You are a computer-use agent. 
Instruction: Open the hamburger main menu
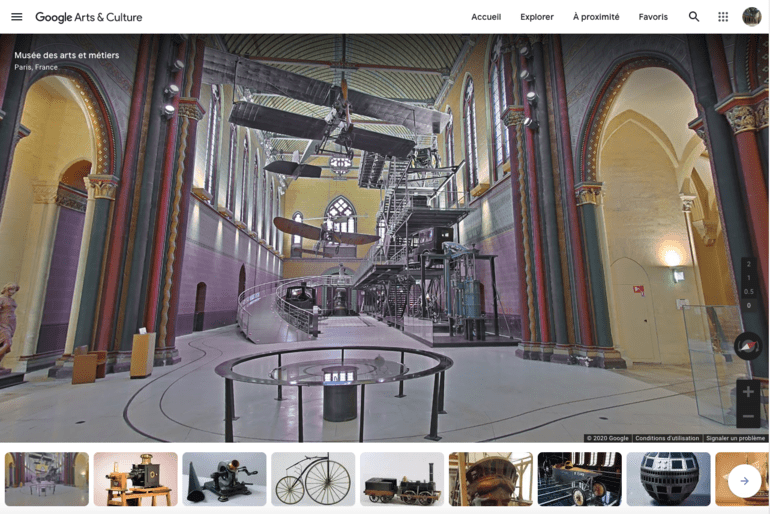[16, 17]
